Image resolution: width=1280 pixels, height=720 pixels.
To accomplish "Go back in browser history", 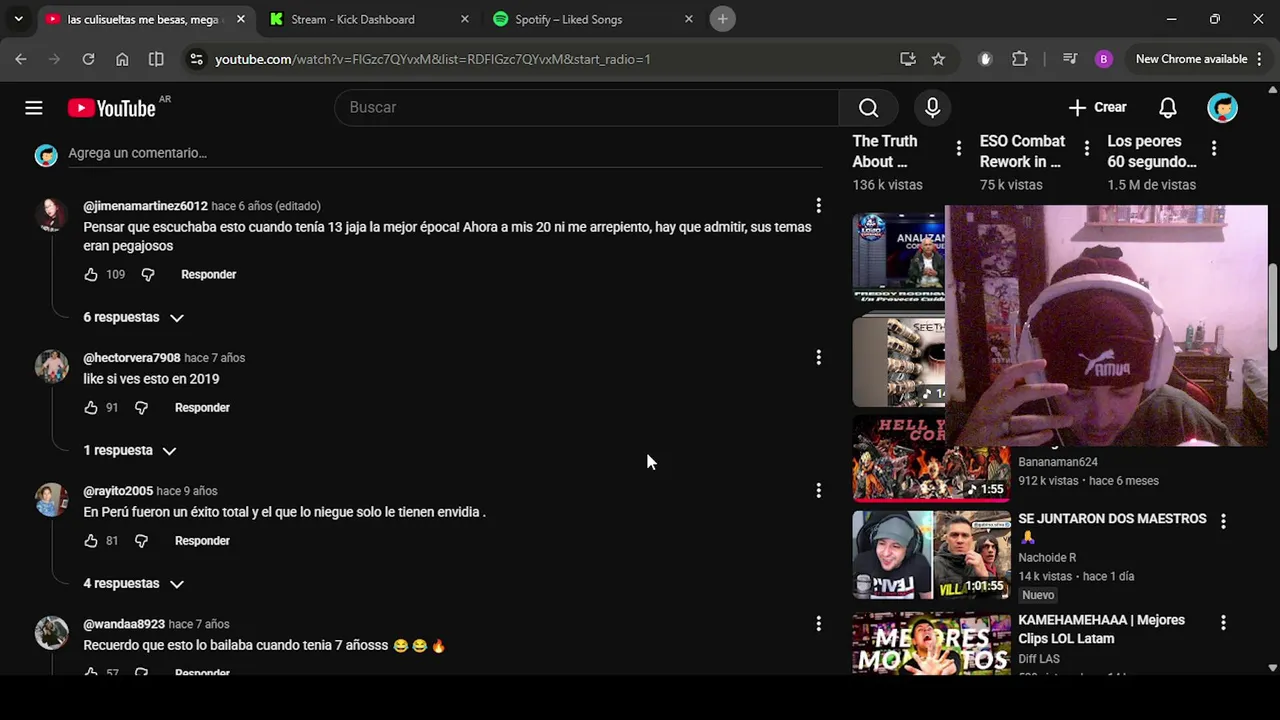I will pyautogui.click(x=21, y=59).
